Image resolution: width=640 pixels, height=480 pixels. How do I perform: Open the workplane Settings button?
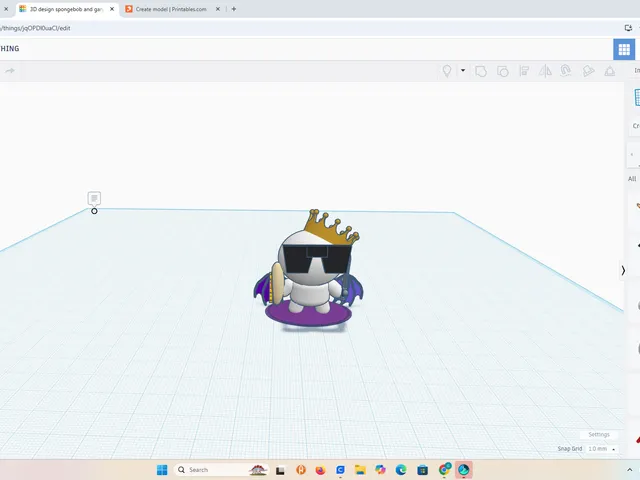[x=599, y=435]
